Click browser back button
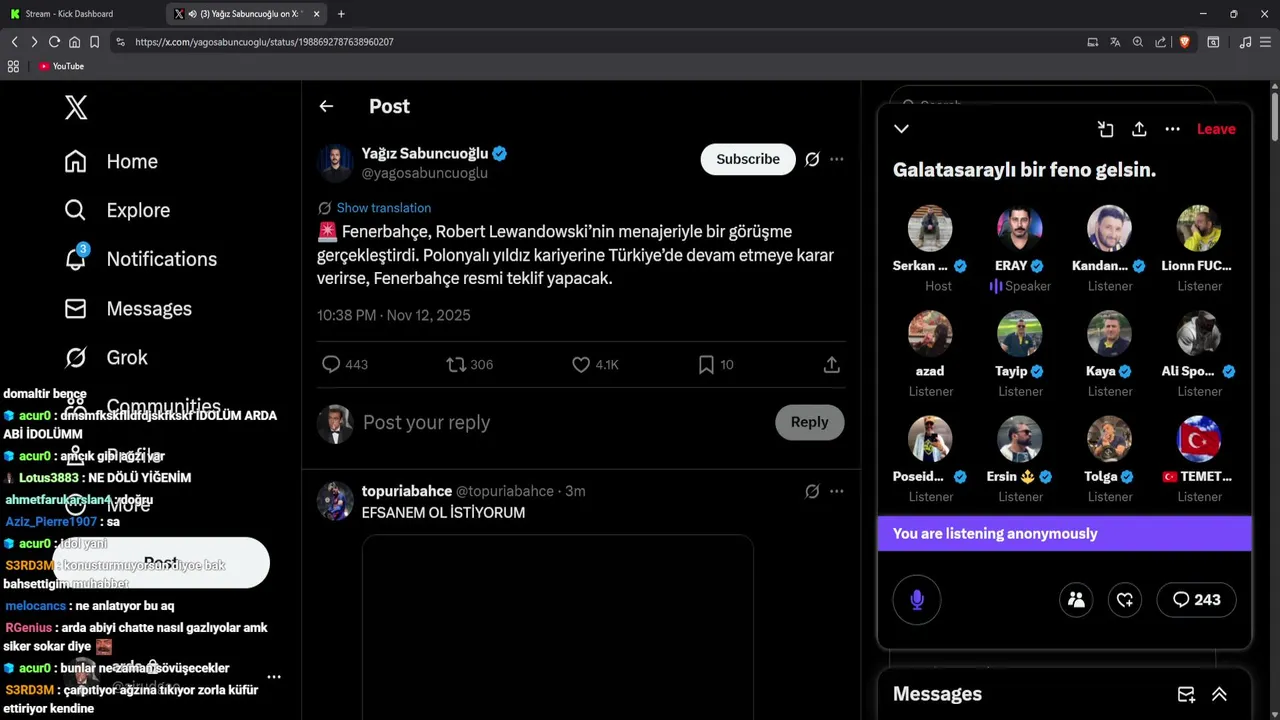Viewport: 1280px width, 720px height. pos(14,42)
